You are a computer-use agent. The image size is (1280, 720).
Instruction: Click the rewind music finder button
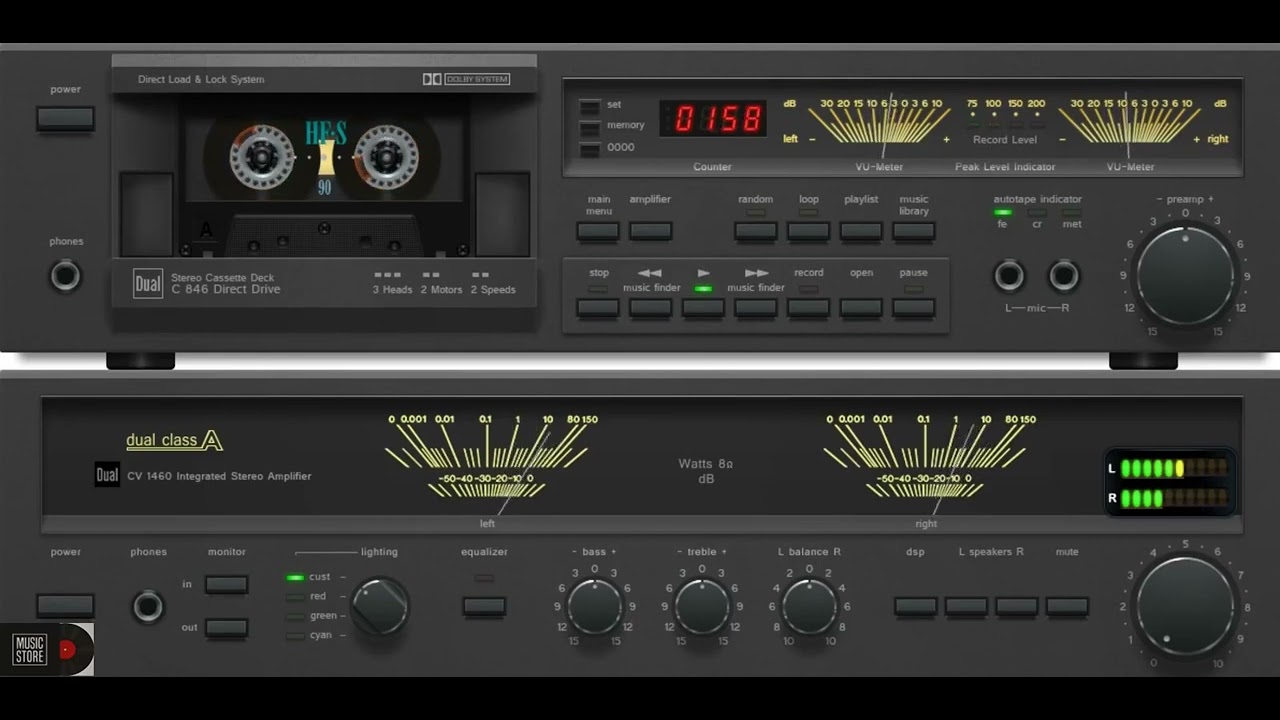tap(650, 307)
